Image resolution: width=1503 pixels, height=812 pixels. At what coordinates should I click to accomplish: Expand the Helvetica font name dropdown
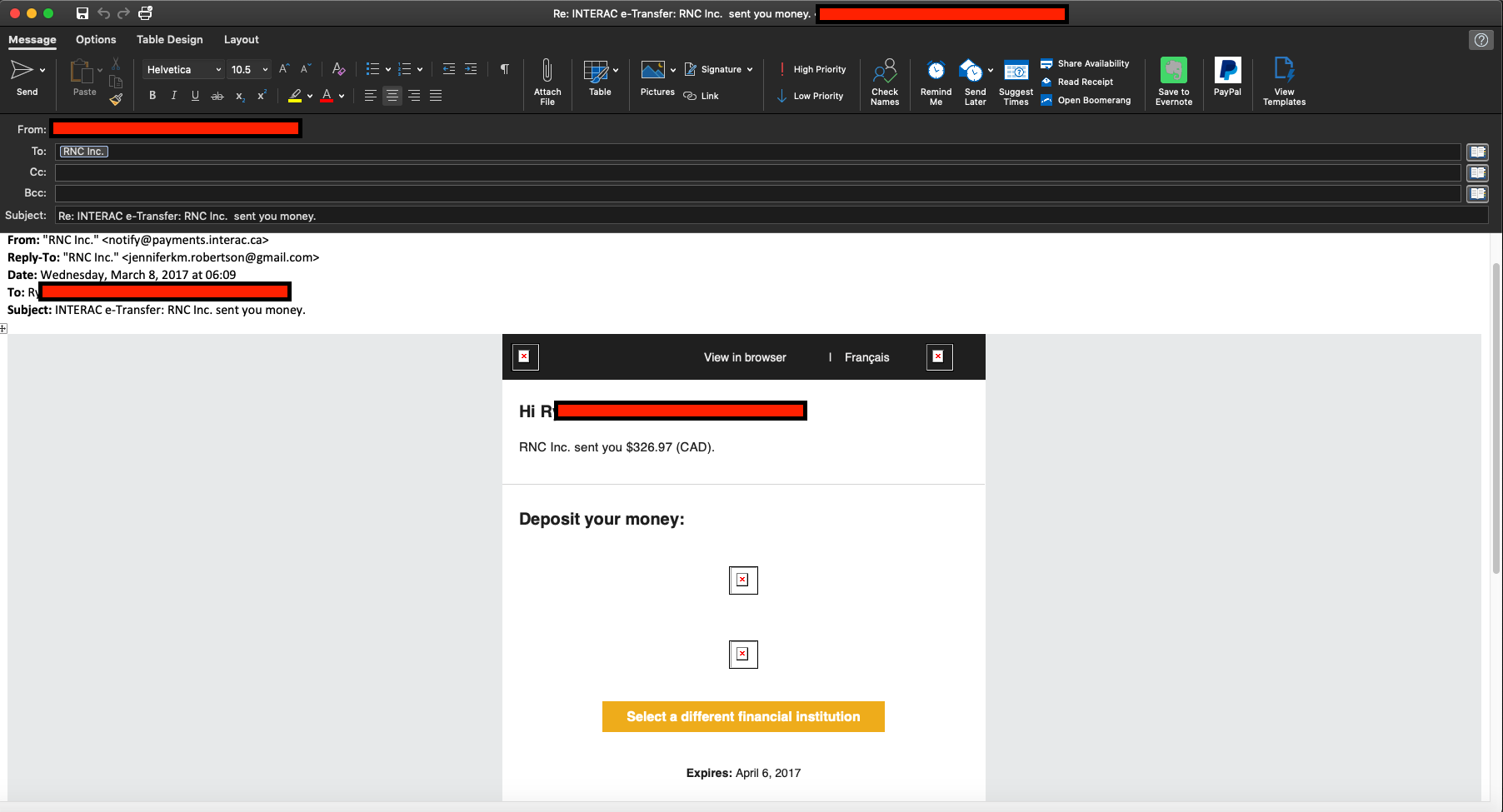(x=218, y=70)
